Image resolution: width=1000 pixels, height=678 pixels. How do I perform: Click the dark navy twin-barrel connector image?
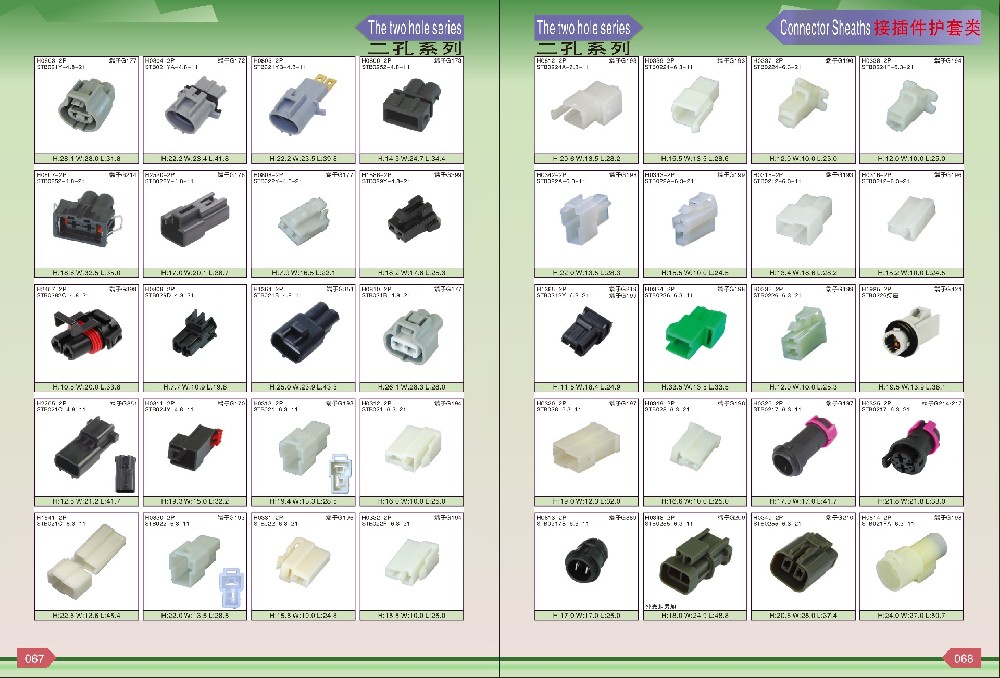[305, 333]
